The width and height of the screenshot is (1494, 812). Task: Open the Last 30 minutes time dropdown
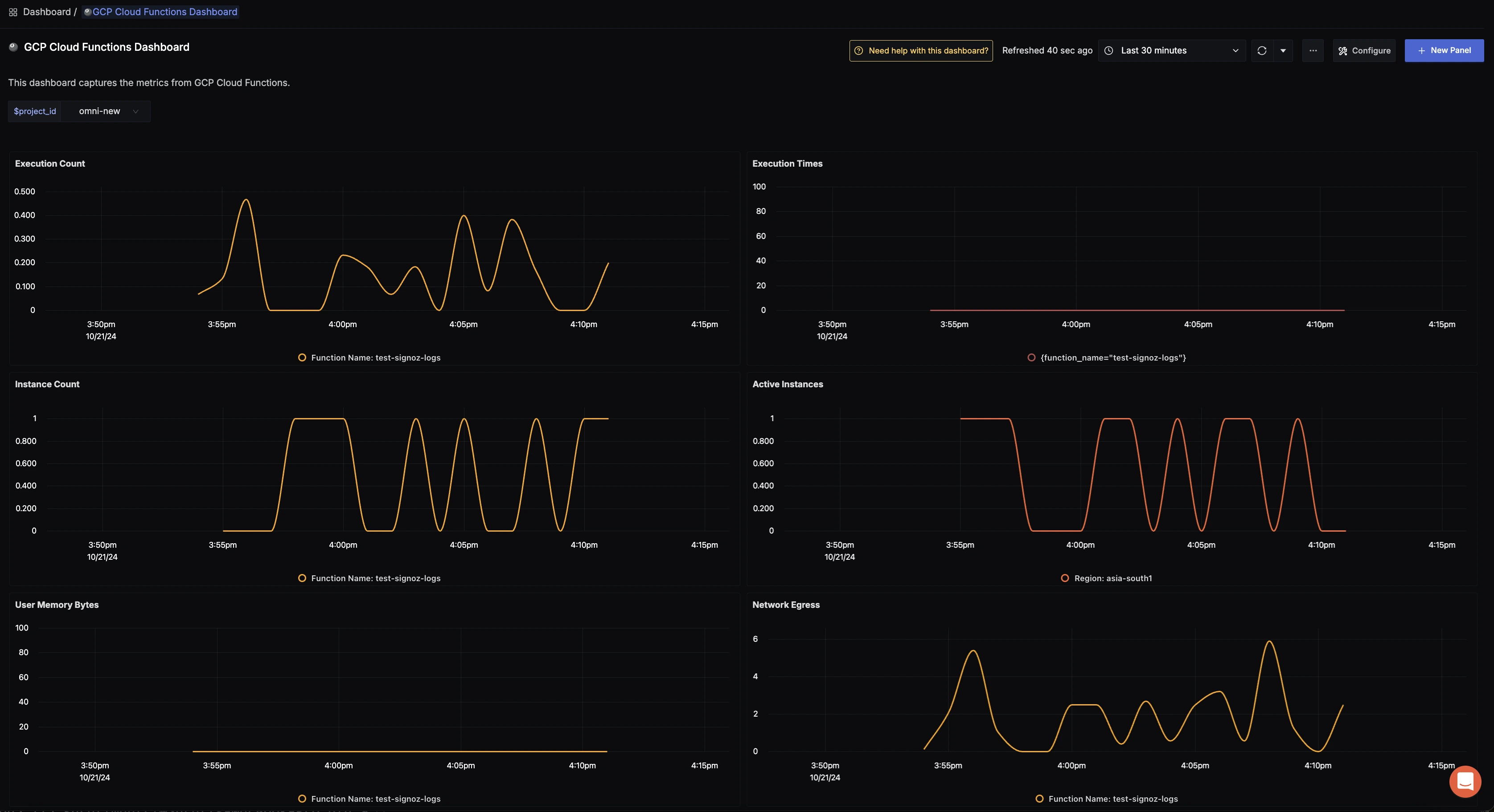pyautogui.click(x=1172, y=51)
